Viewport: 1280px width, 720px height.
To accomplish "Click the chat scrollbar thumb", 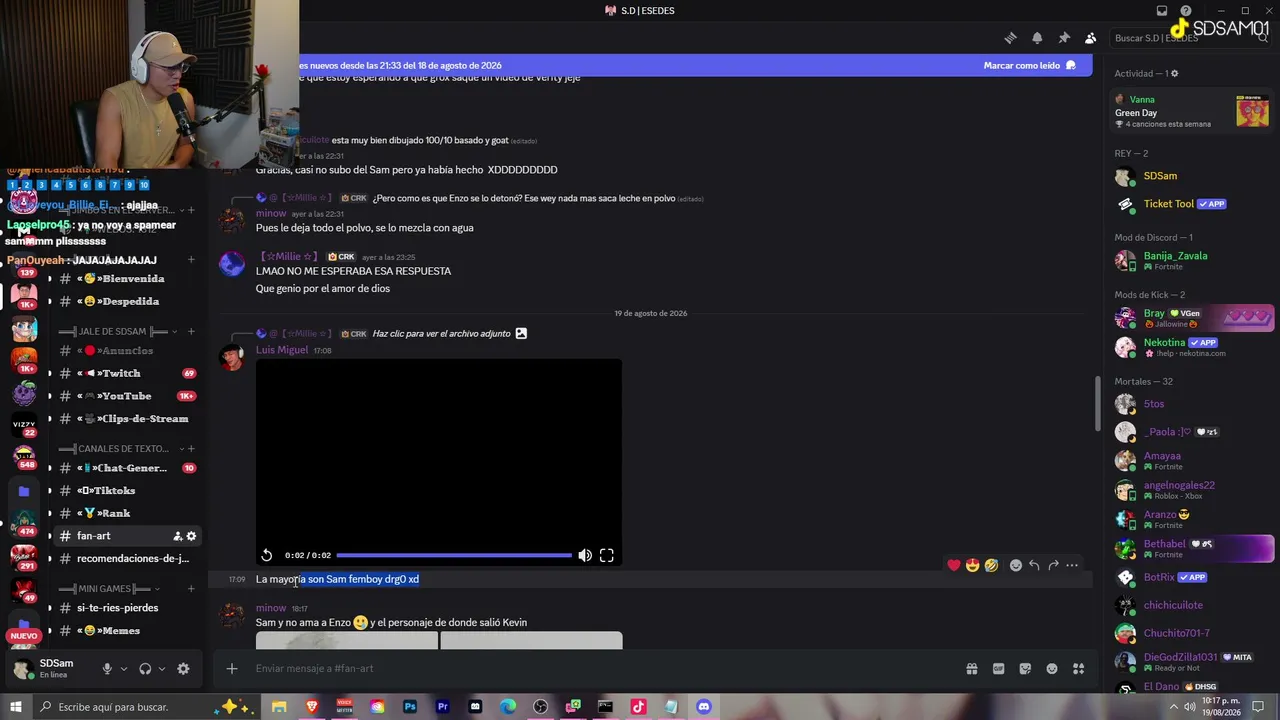I will pos(1098,402).
